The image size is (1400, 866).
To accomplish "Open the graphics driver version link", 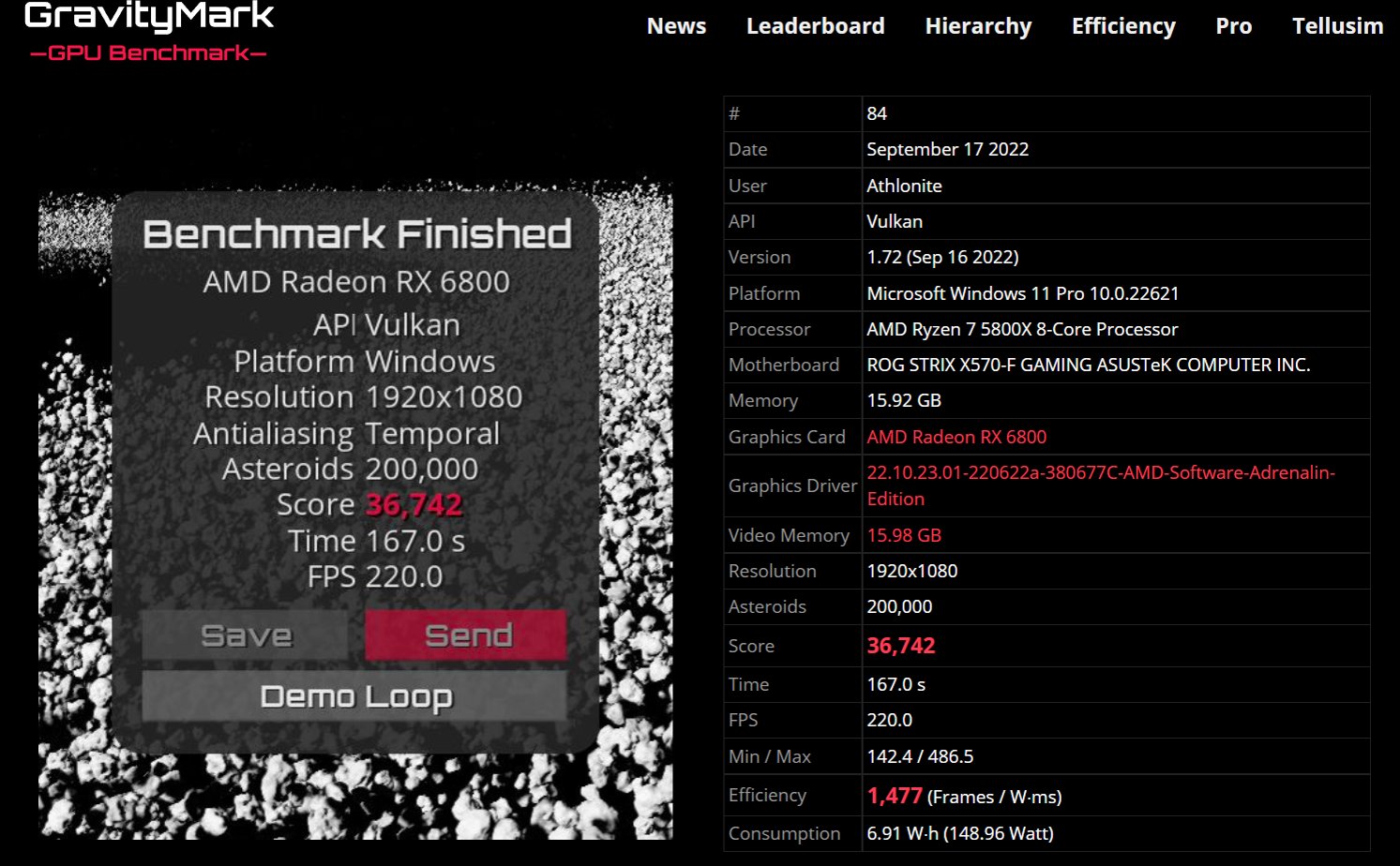I will pyautogui.click(x=1101, y=485).
